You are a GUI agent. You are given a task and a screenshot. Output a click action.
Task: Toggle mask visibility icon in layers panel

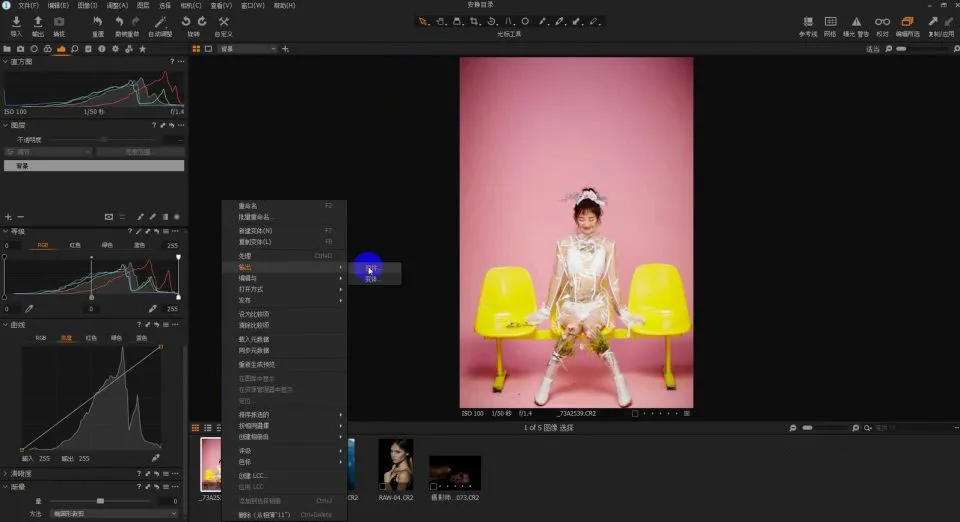click(108, 217)
